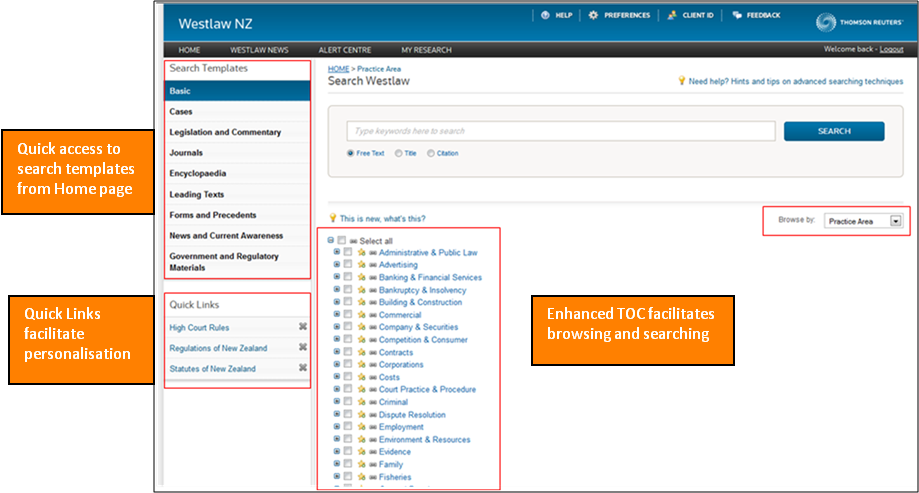The image size is (919, 493).
Task: Select Government and Regulatory Materials template
Action: [237, 261]
